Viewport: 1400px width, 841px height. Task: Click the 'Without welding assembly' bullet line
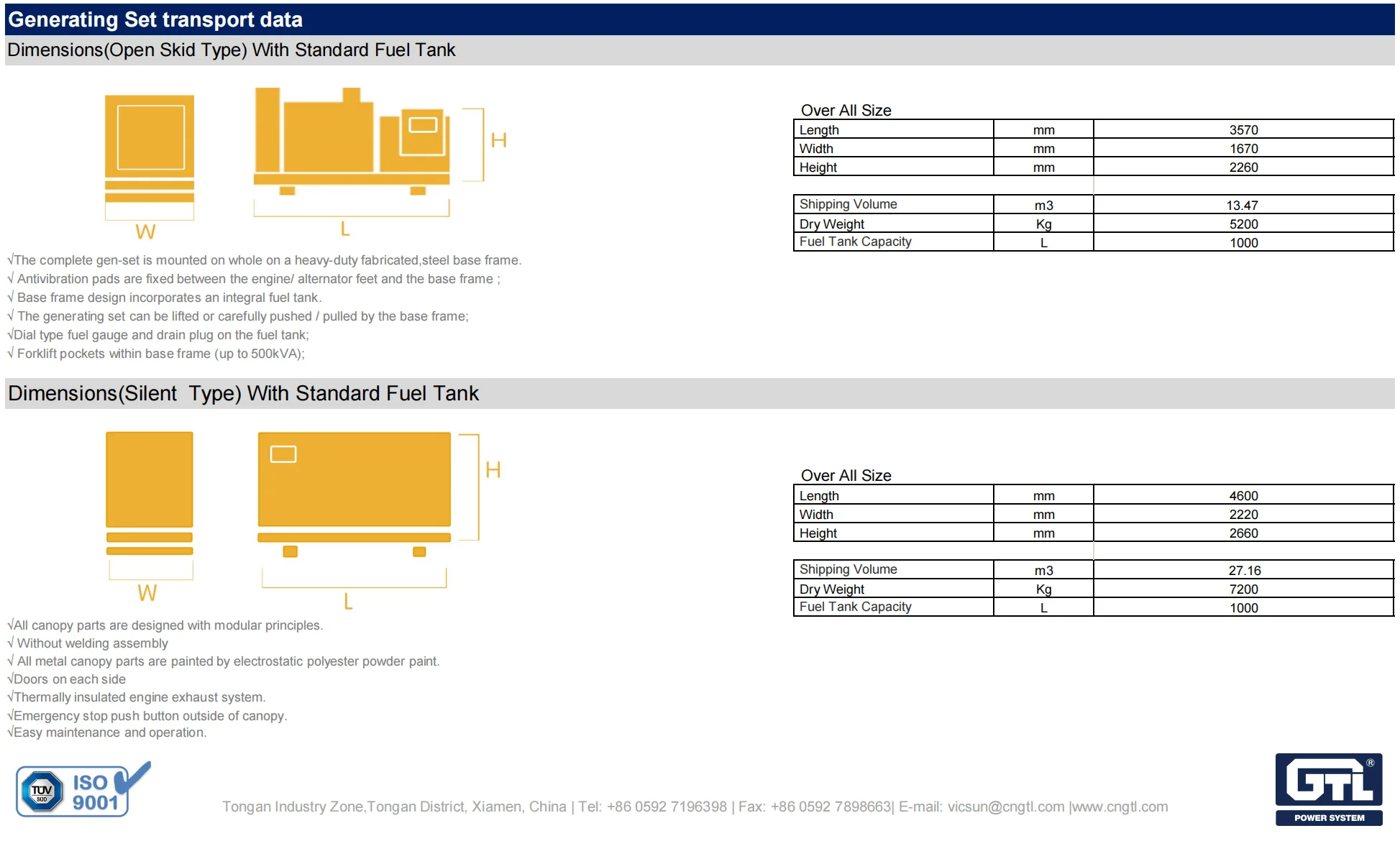(88, 643)
